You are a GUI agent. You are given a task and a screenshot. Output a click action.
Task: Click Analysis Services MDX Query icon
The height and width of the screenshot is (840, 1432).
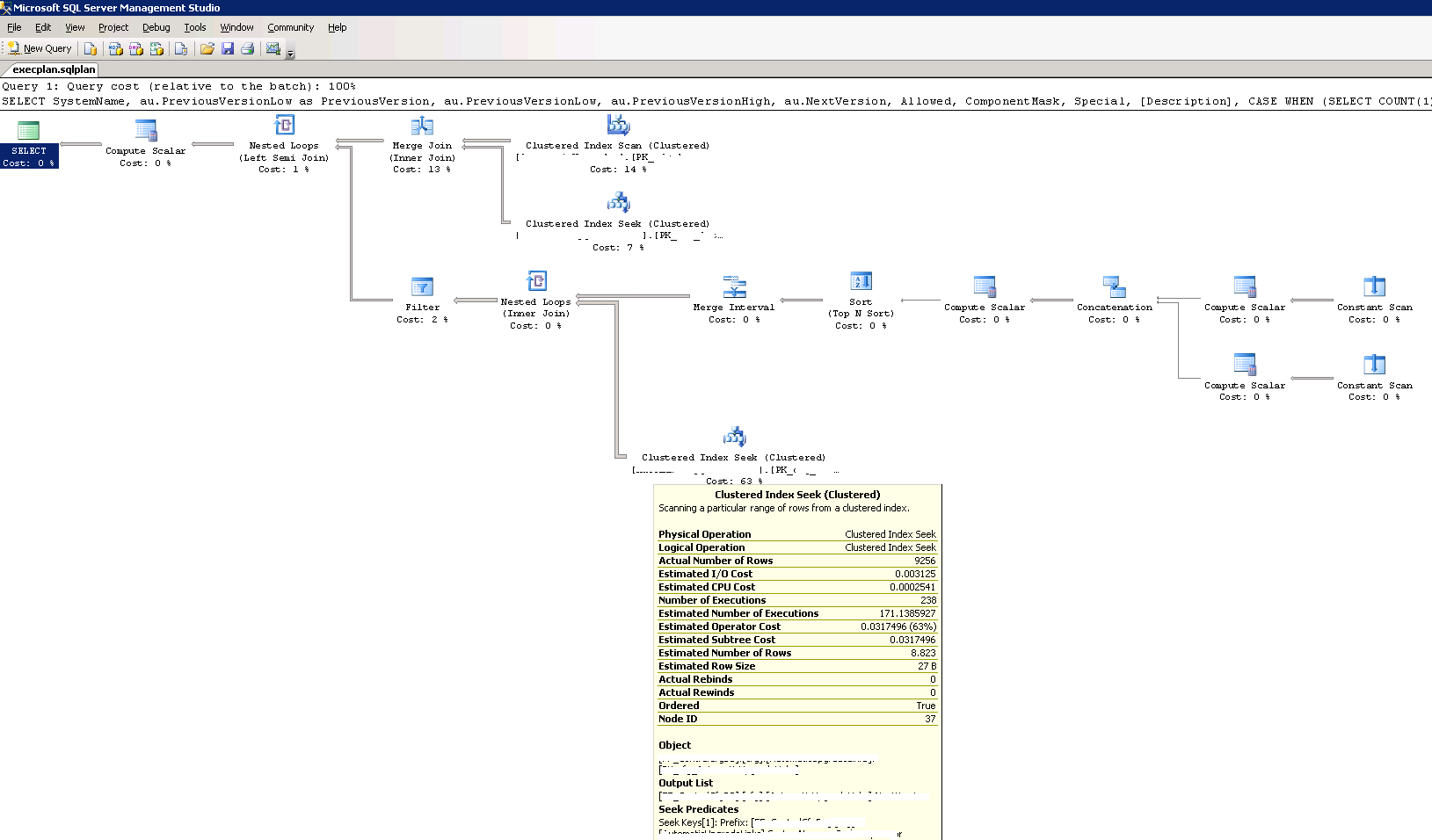click(x=115, y=48)
